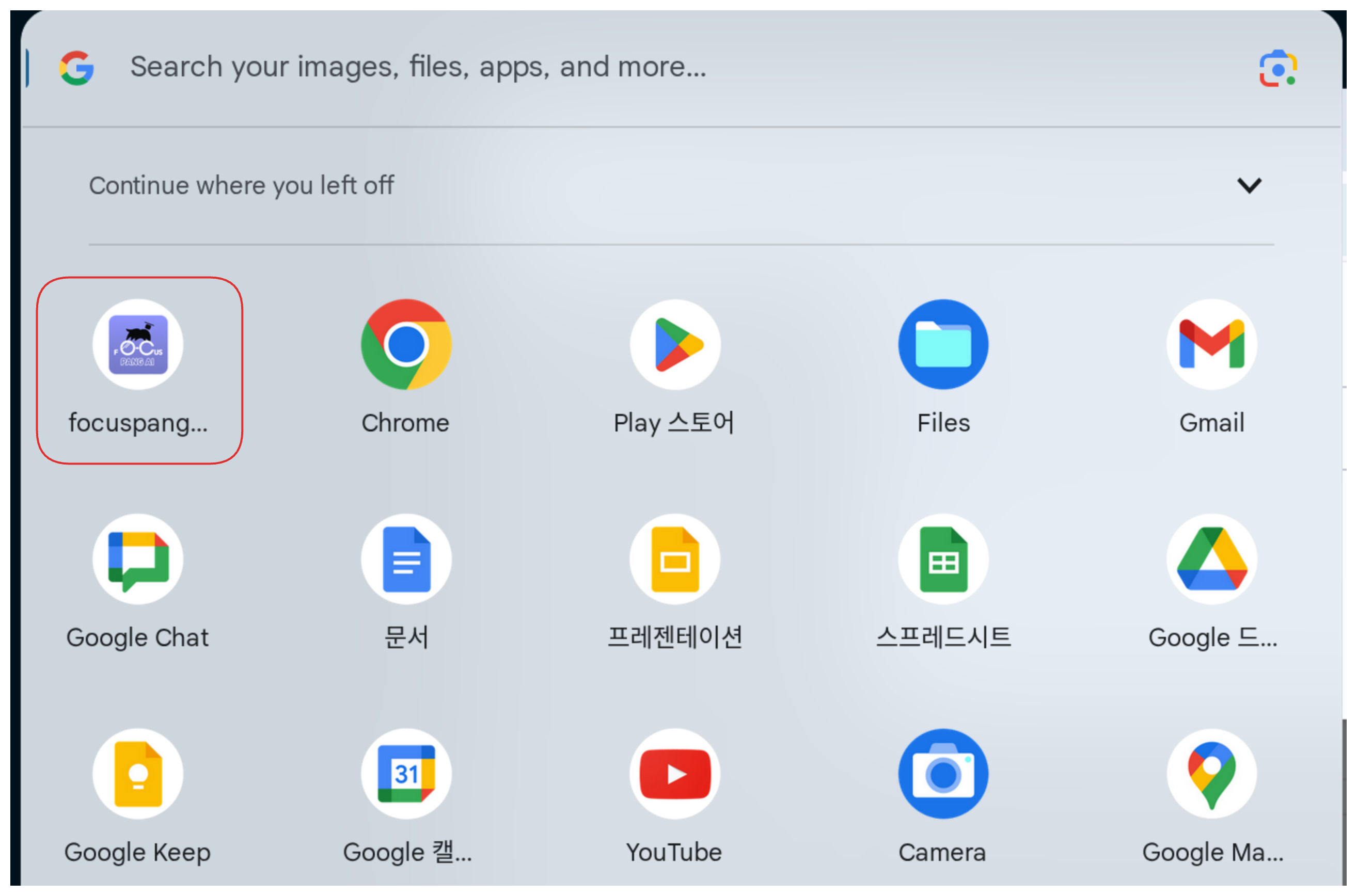Click Continue where you left off heading

pyautogui.click(x=241, y=186)
